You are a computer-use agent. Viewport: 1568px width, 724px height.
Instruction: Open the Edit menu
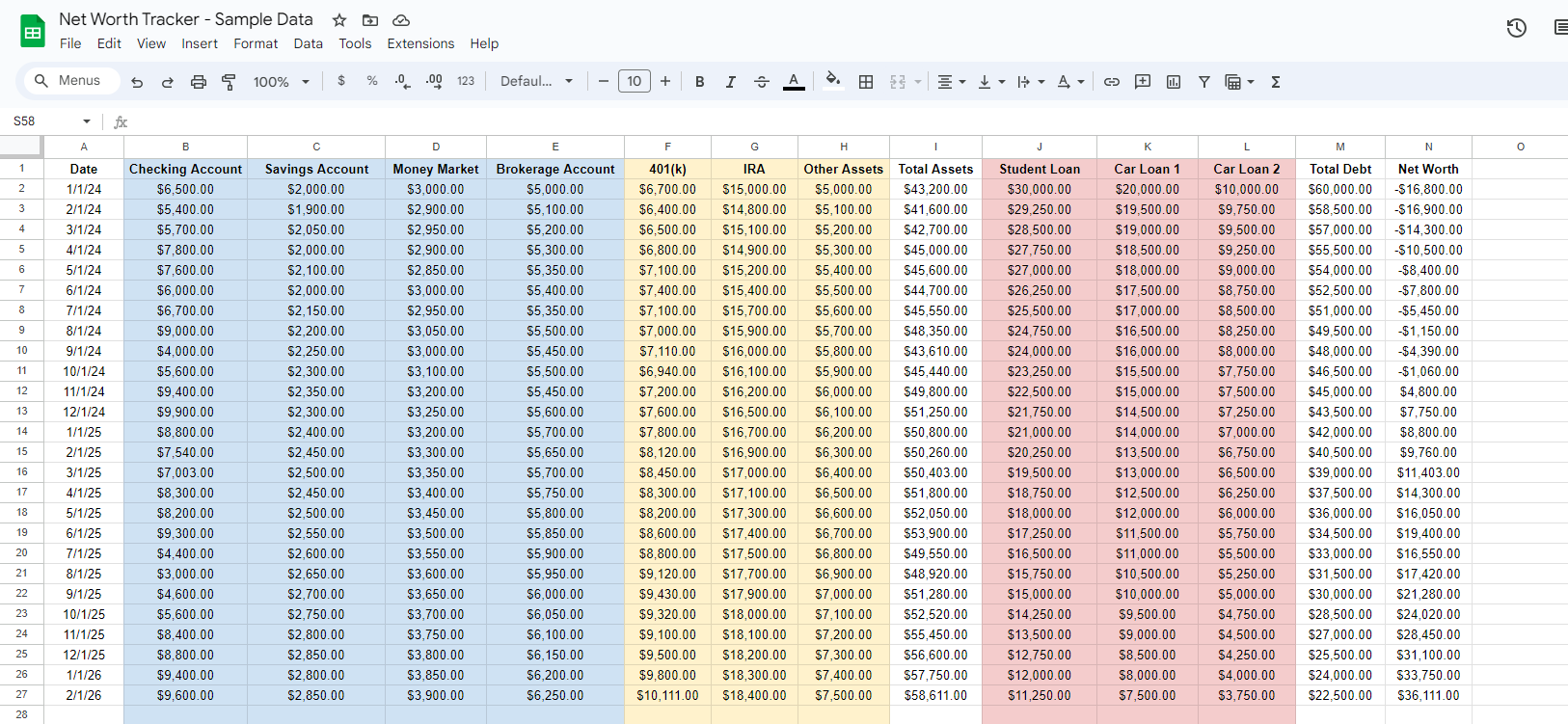(109, 43)
